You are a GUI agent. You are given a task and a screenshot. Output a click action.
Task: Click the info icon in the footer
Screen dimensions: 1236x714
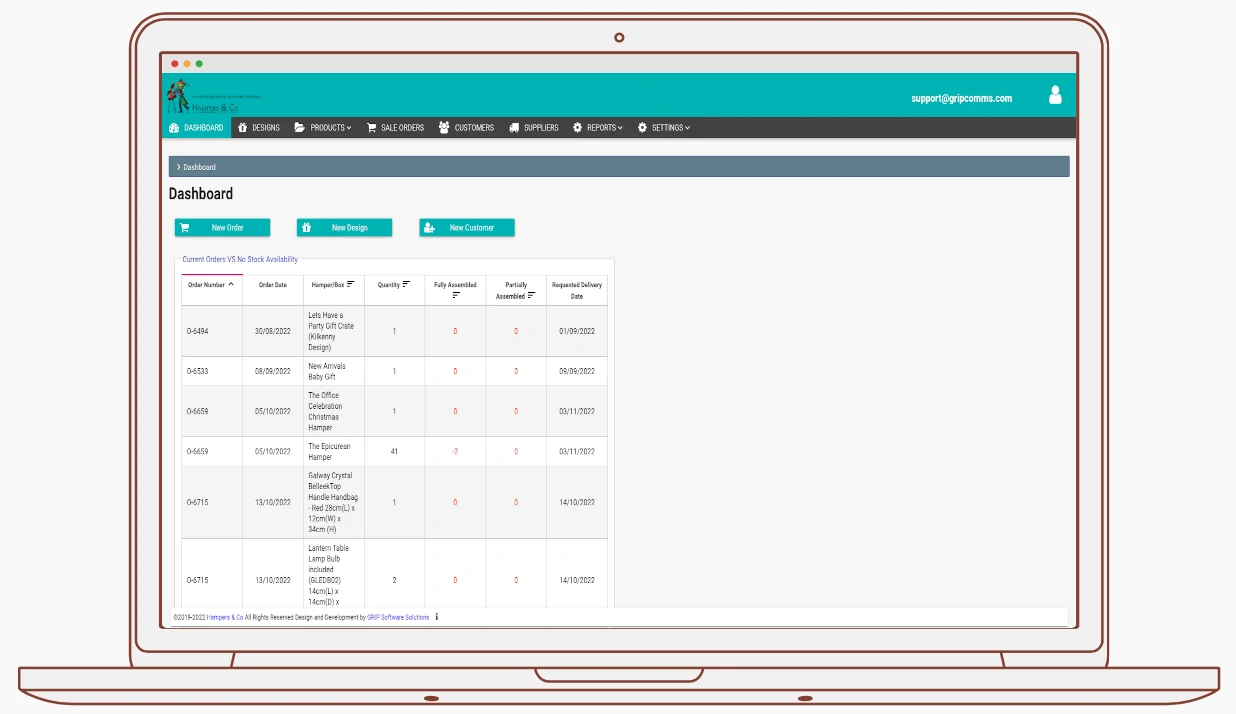pos(436,617)
